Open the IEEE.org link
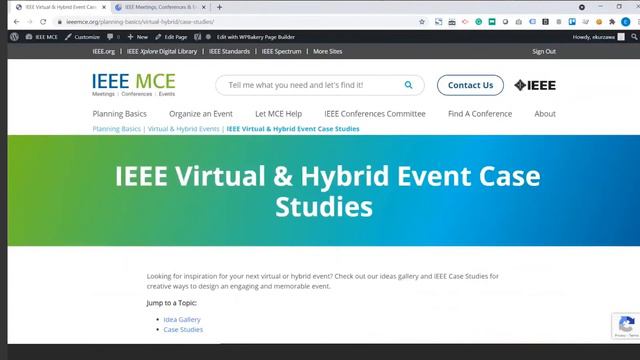Screen dimensions: 640x360 click(x=104, y=51)
